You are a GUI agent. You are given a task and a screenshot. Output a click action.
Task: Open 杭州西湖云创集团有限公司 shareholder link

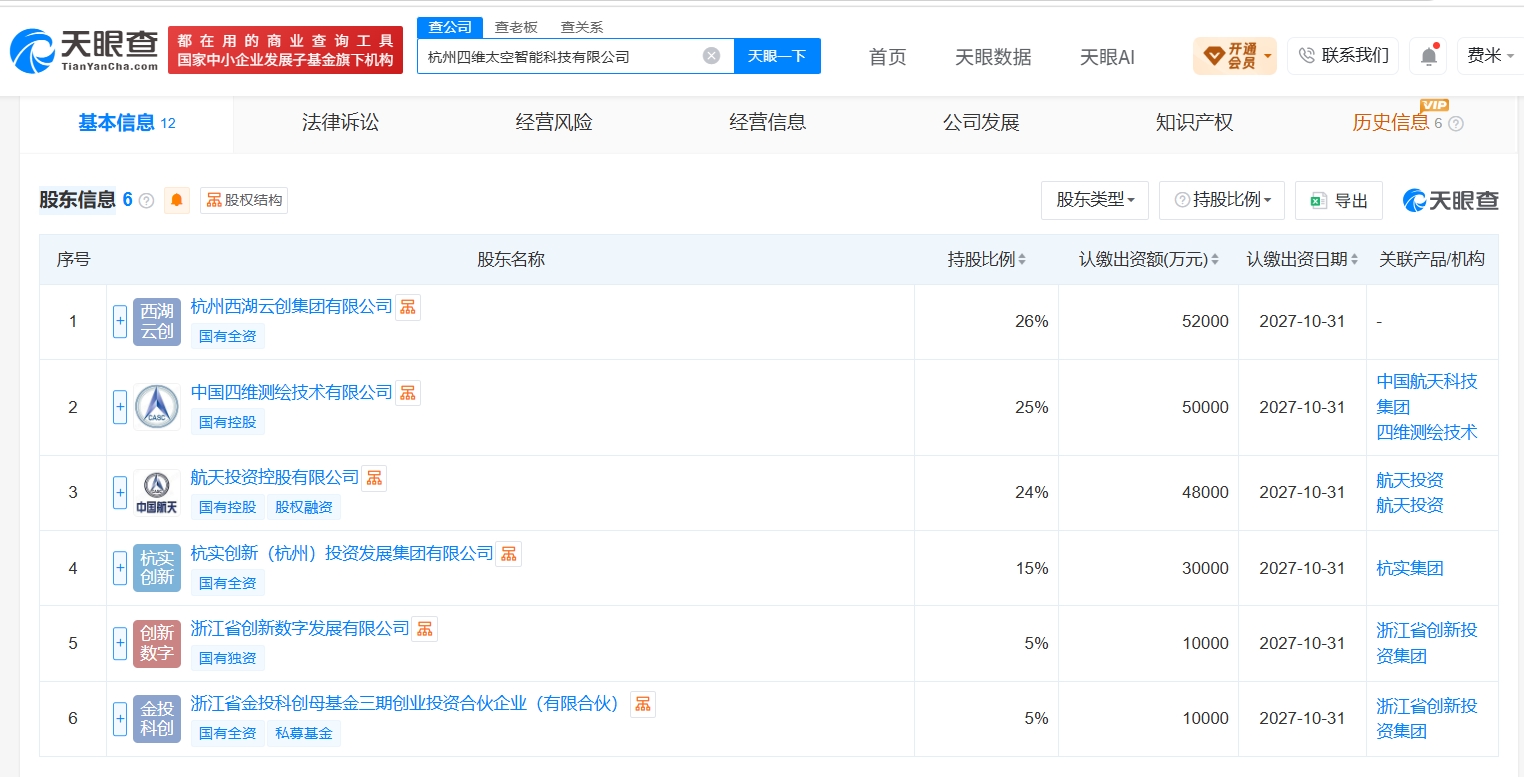[x=291, y=307]
